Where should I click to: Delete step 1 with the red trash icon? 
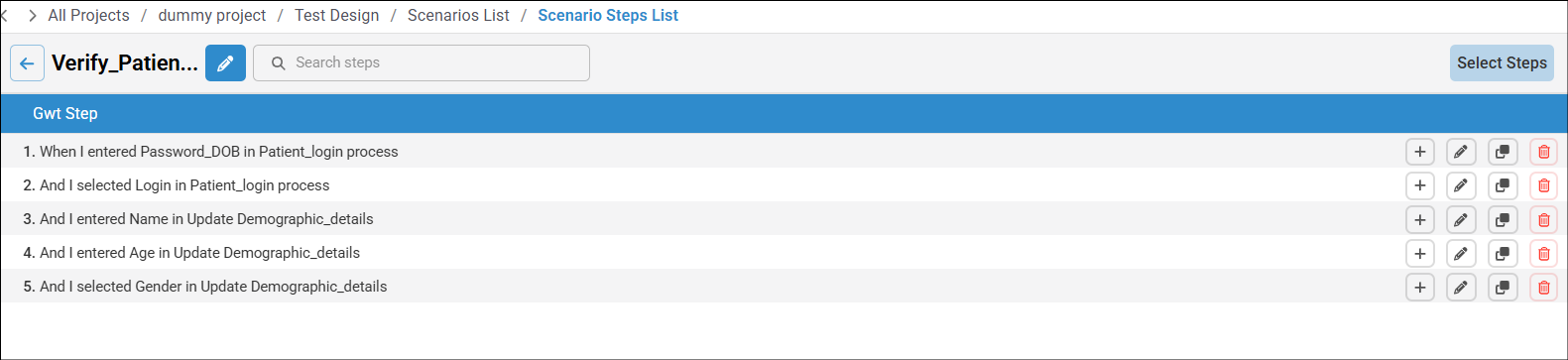1544,152
